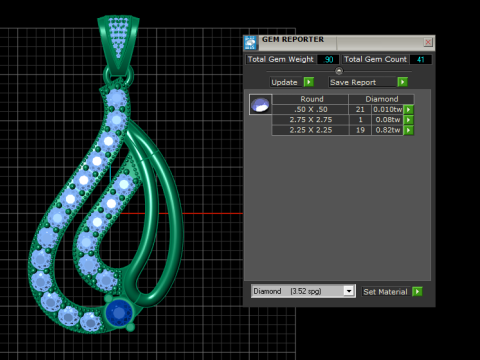Click the Total Gem Count label
Screen dimensions: 480x360
pos(375,59)
